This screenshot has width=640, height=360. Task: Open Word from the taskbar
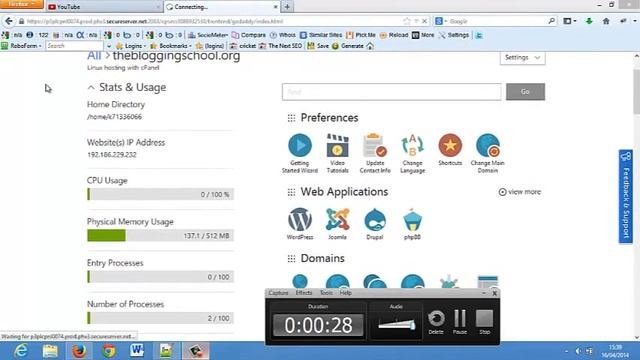coord(137,351)
